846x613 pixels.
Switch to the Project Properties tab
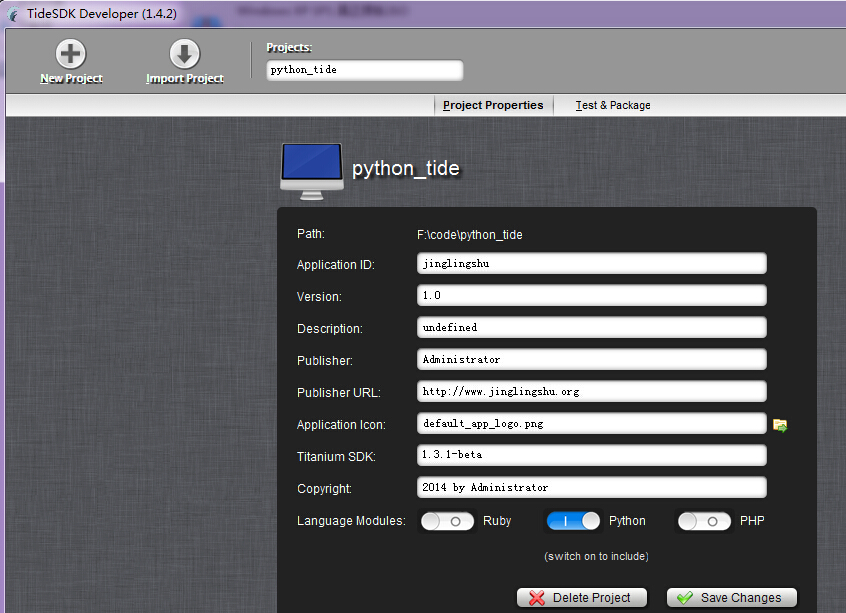pyautogui.click(x=493, y=105)
